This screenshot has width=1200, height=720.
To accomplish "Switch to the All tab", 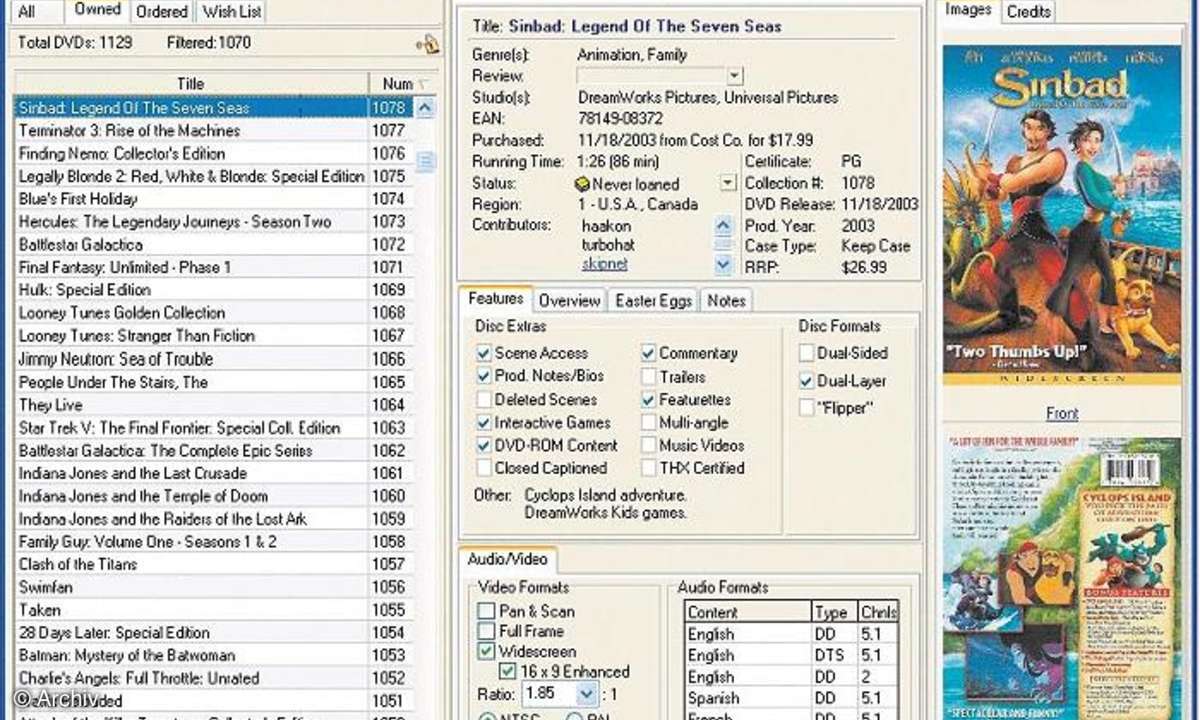I will [x=26, y=12].
